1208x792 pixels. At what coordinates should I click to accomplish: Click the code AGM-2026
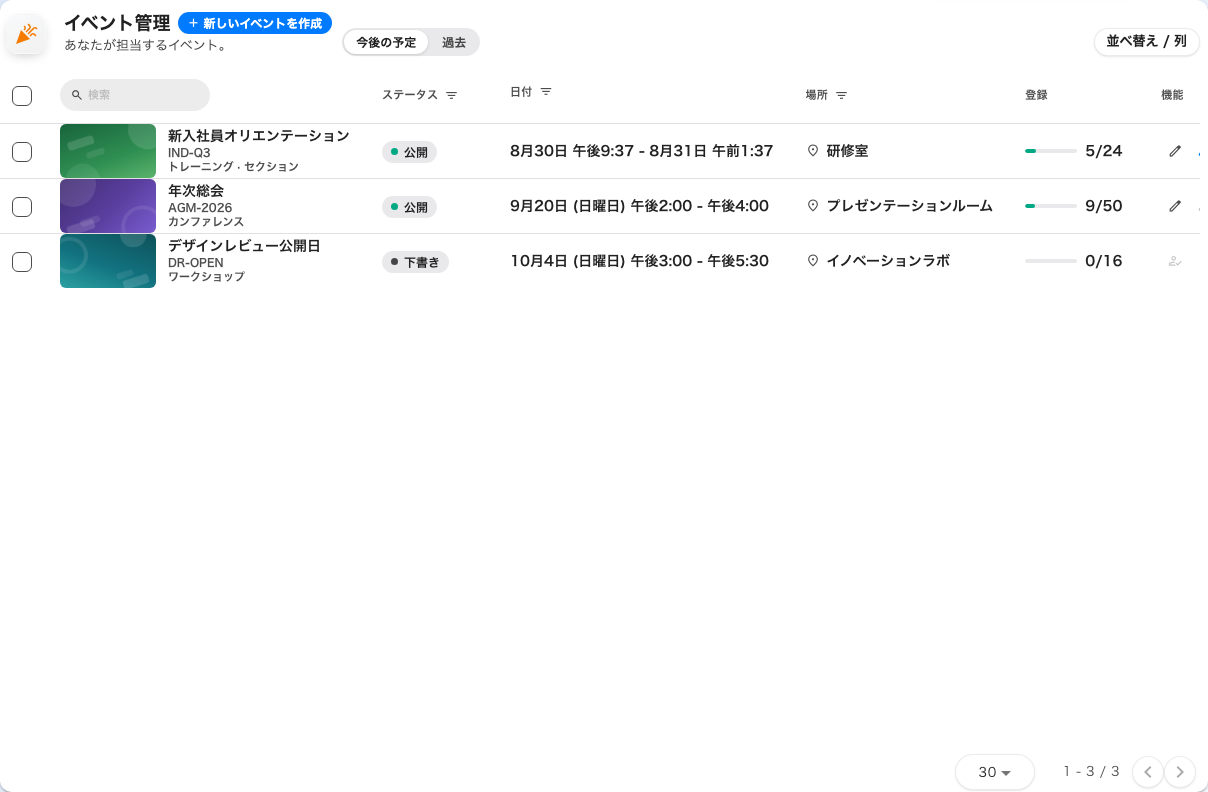[x=200, y=208]
